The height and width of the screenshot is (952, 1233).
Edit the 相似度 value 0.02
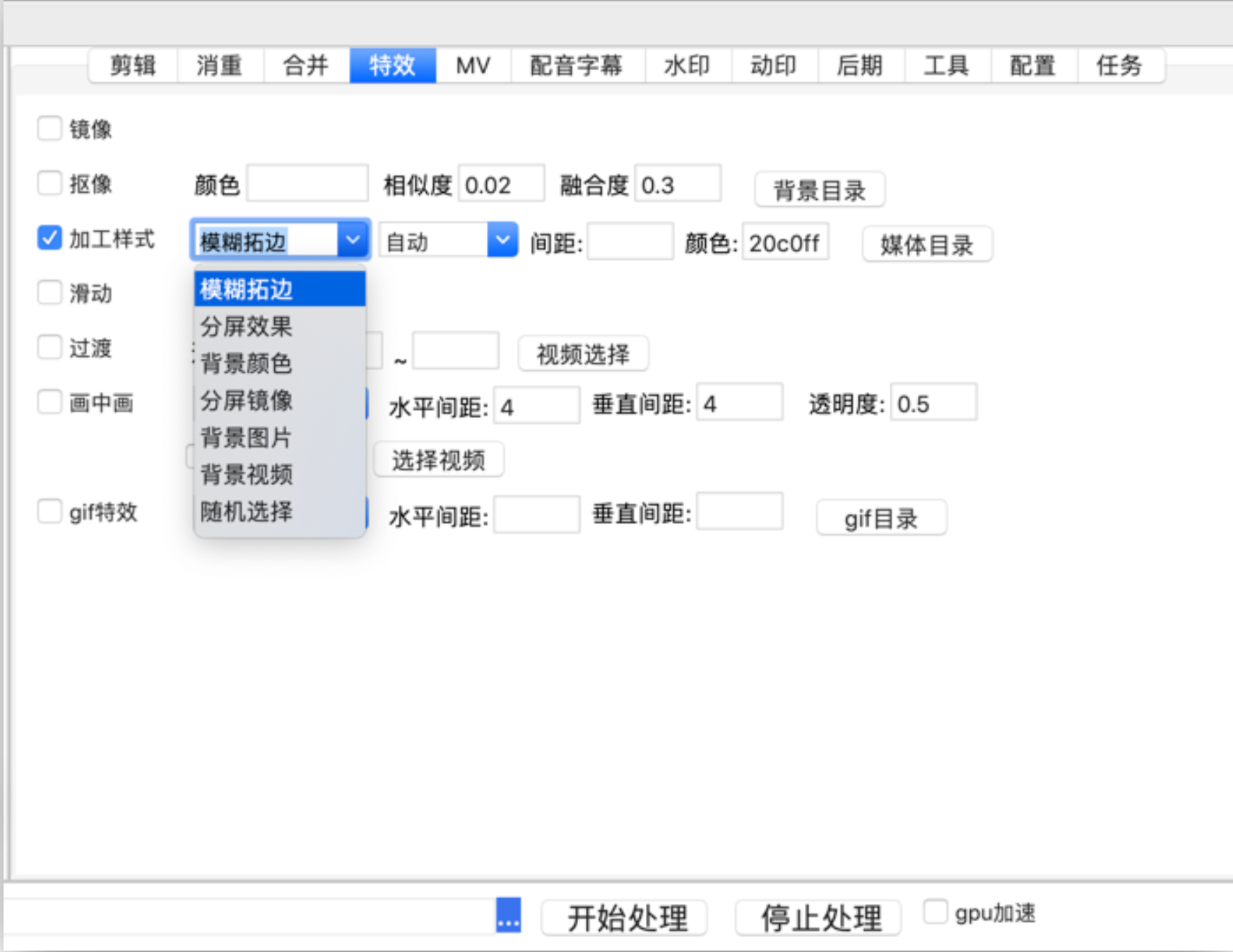click(502, 184)
